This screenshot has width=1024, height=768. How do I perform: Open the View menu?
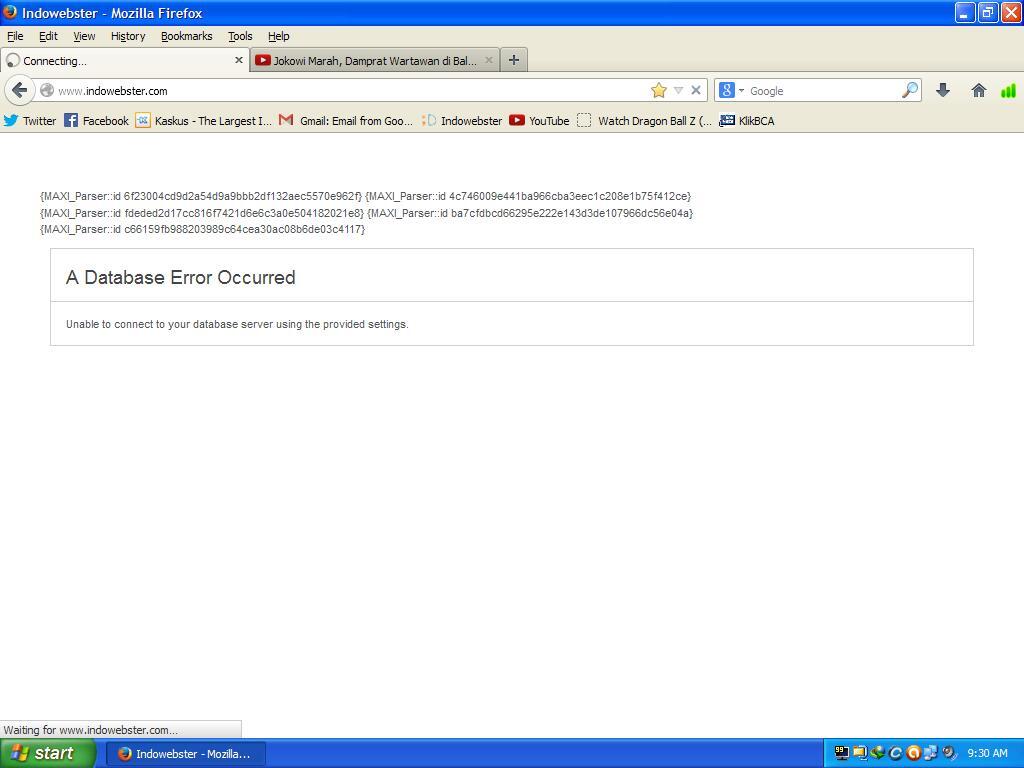click(84, 37)
